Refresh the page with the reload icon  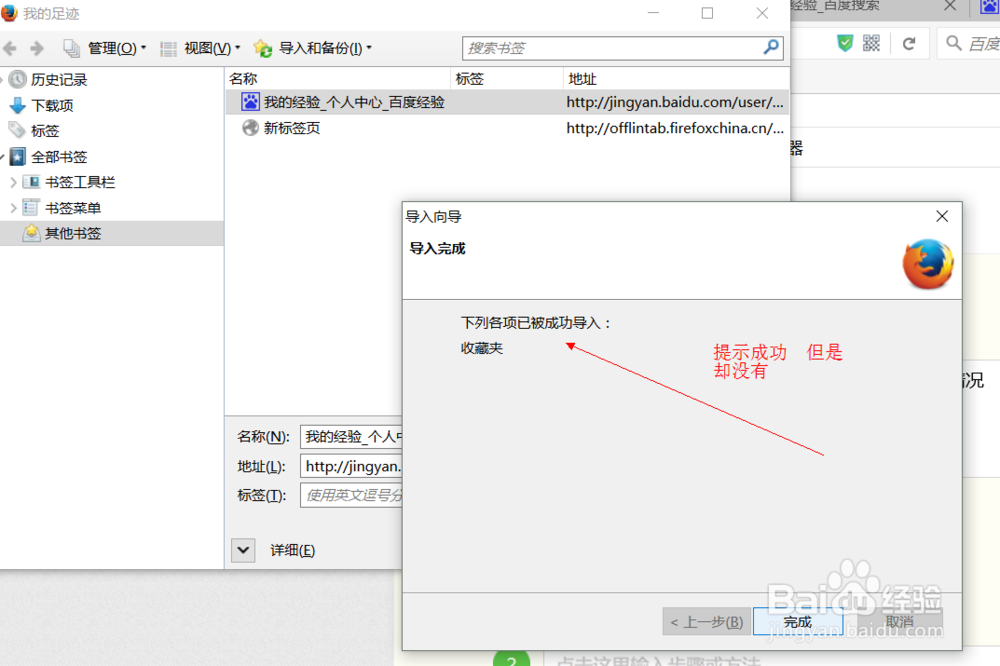[908, 43]
